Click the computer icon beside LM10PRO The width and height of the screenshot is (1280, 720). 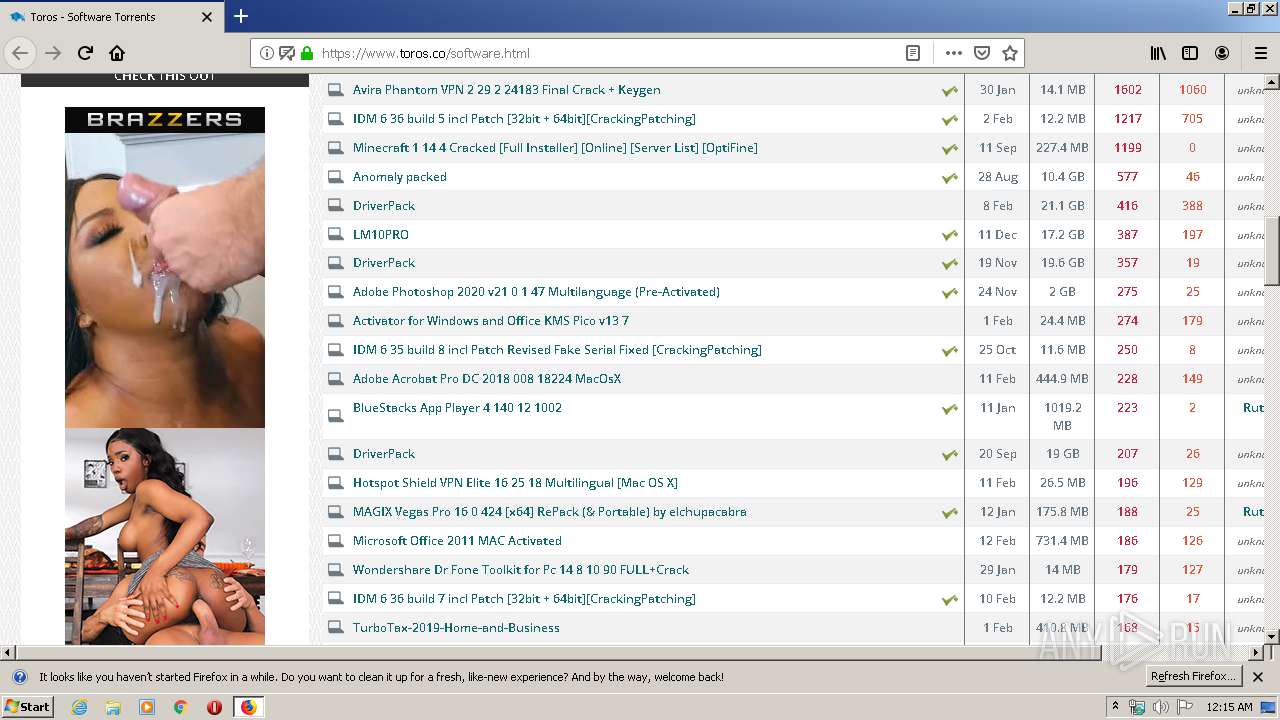(x=335, y=235)
